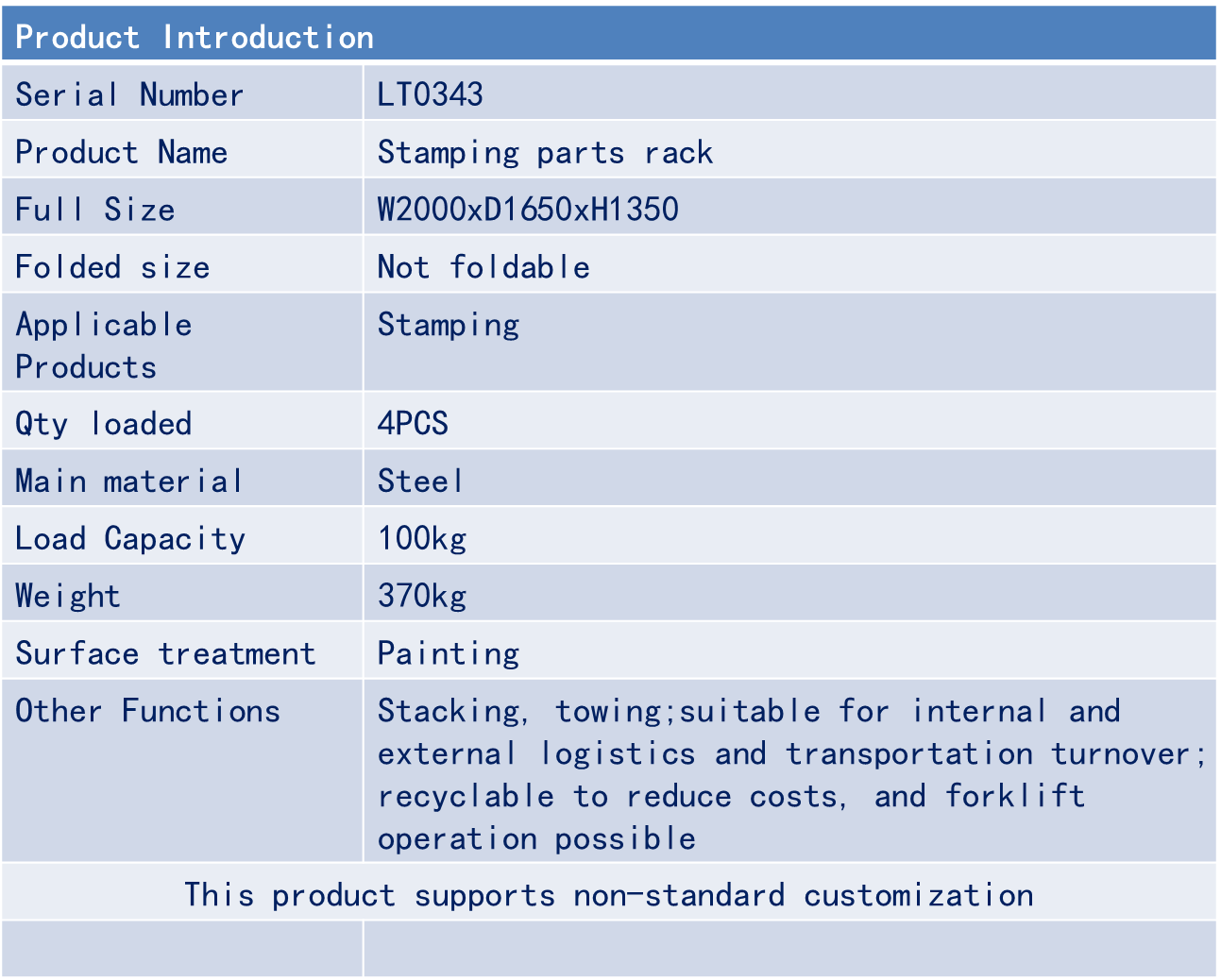Click the Painting value cell
This screenshot has width=1221, height=980.
(449, 653)
